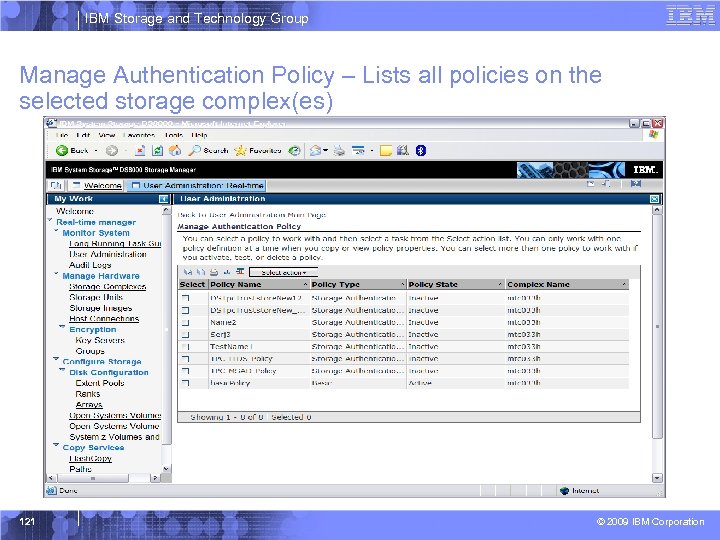Check the box for the first DSTpcTrustStoreNew policy
The height and width of the screenshot is (540, 720).
tap(186, 298)
